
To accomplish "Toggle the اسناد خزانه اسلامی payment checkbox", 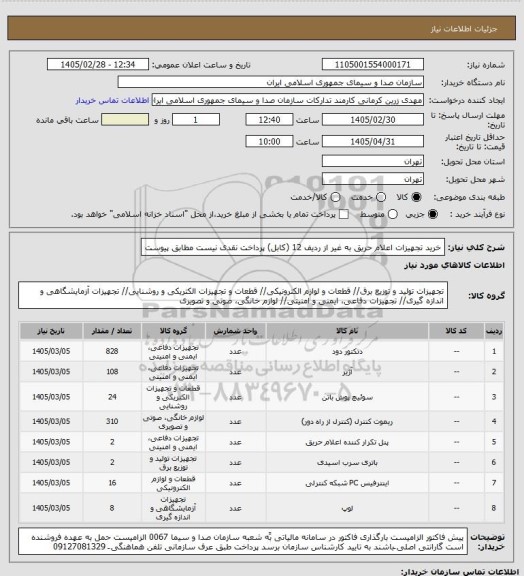I will [x=344, y=214].
